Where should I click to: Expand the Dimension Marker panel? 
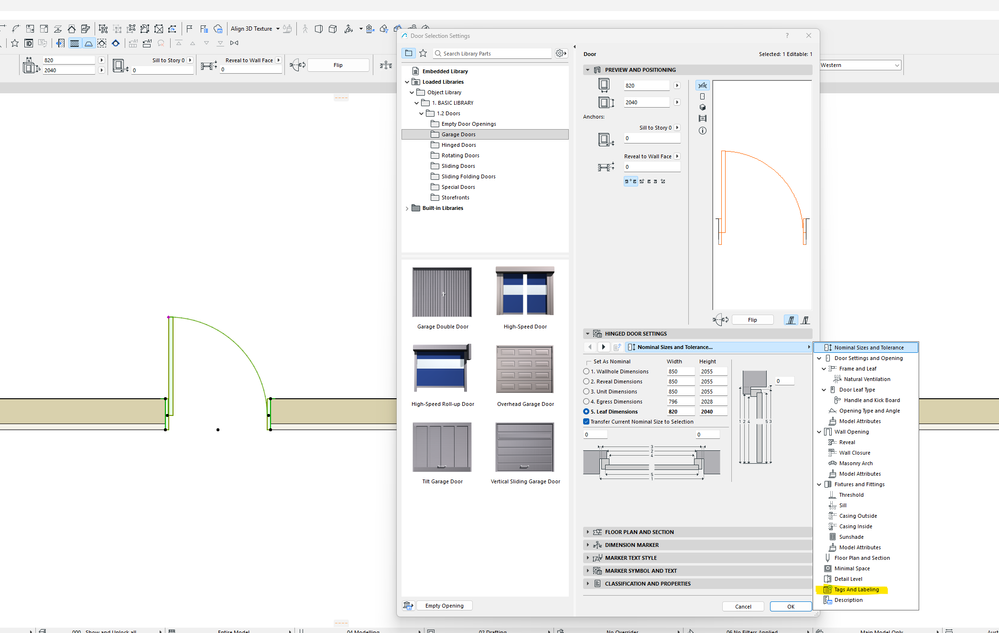pos(587,545)
